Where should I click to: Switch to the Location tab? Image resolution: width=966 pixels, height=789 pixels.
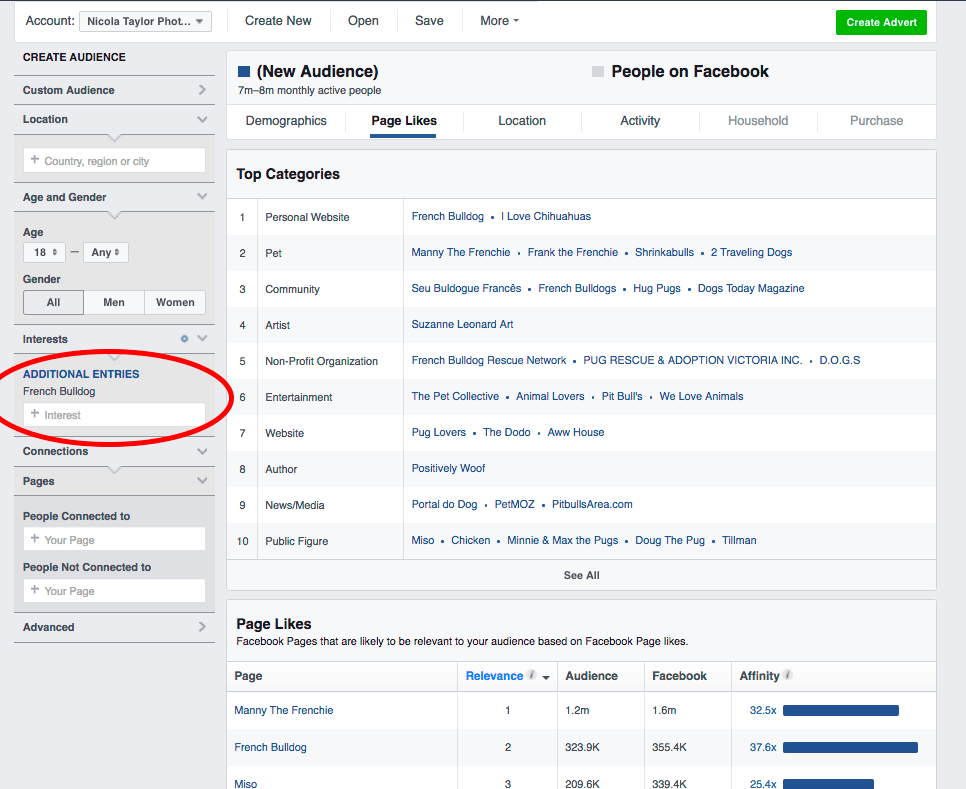(x=522, y=121)
